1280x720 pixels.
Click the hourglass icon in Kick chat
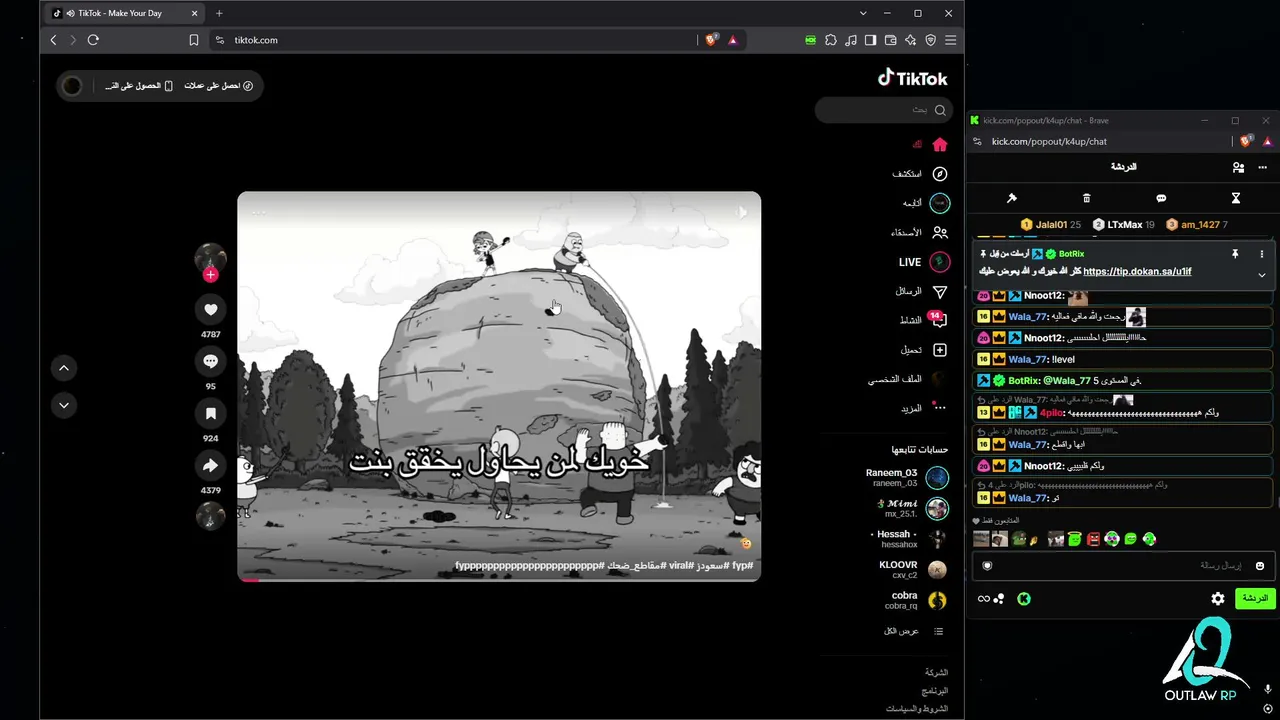click(x=1236, y=198)
